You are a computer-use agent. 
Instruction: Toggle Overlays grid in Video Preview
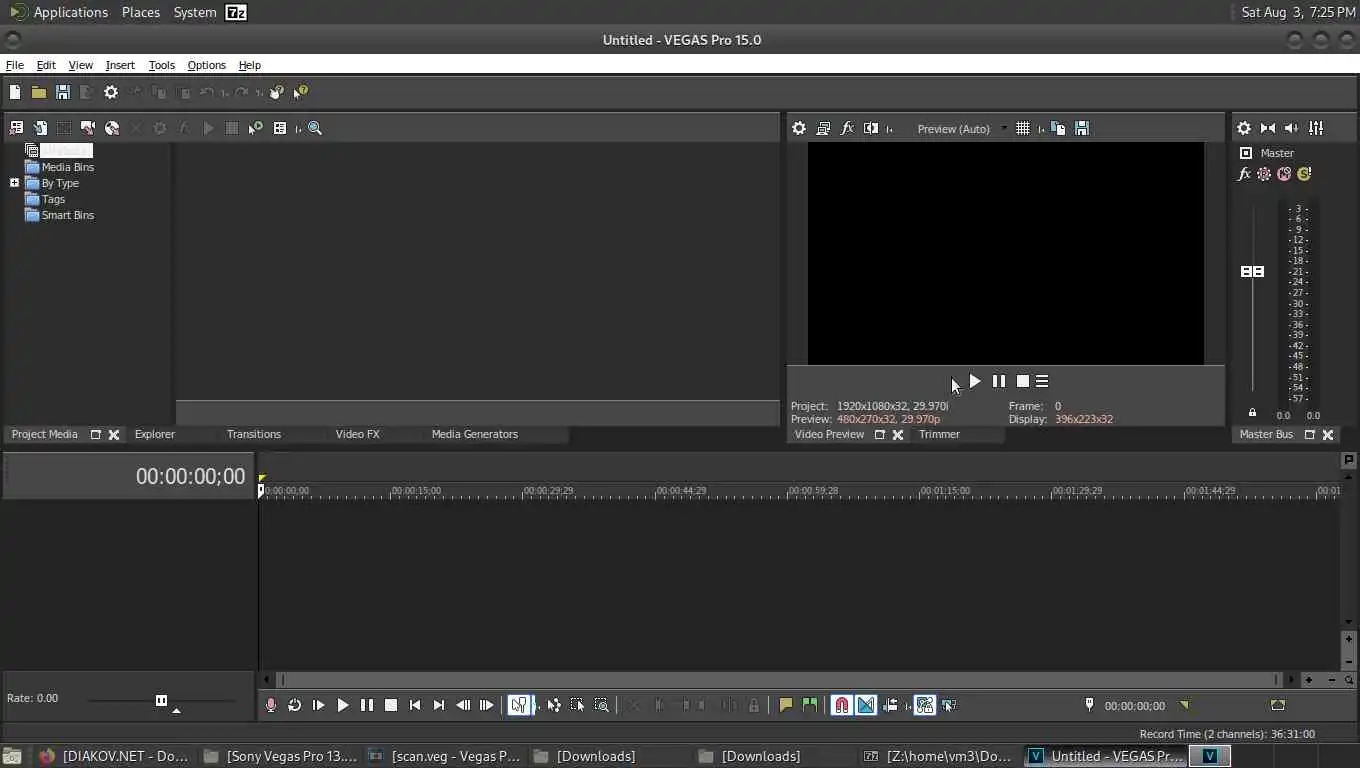coord(1023,128)
